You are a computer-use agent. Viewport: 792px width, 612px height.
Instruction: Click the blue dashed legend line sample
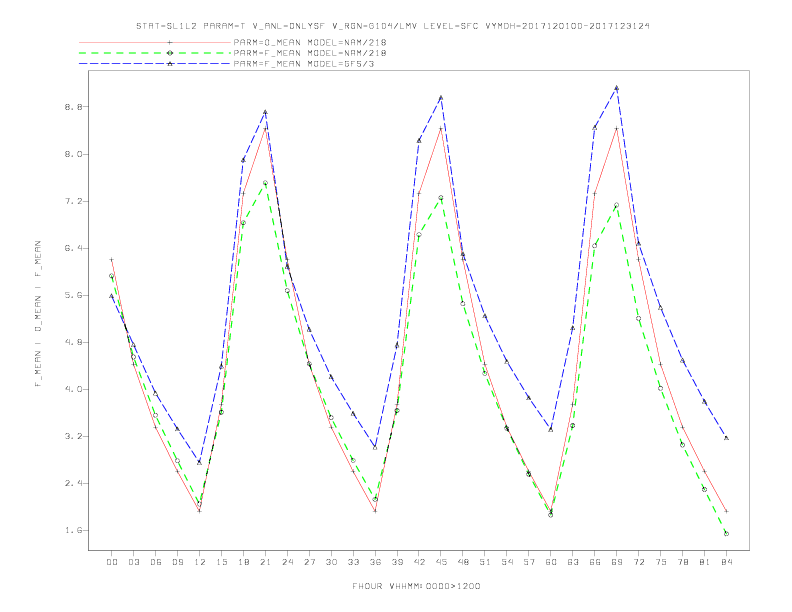[x=155, y=64]
